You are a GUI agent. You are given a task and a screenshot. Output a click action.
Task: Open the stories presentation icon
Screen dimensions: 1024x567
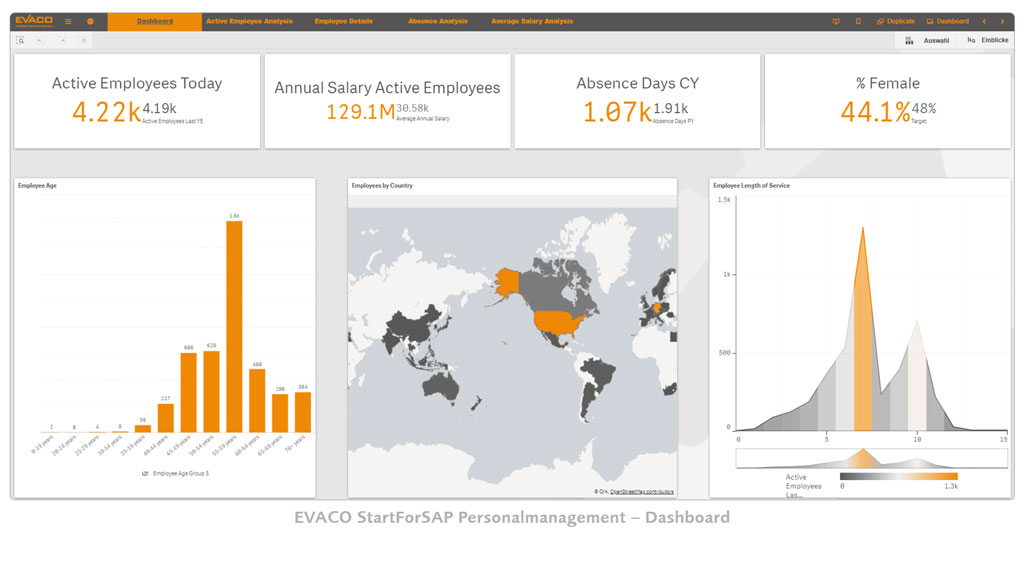pos(836,22)
